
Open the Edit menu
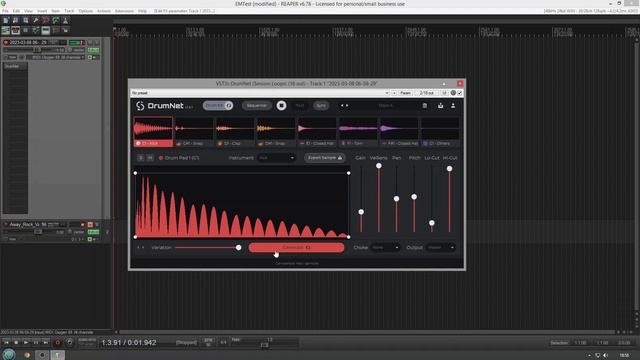click(x=16, y=11)
